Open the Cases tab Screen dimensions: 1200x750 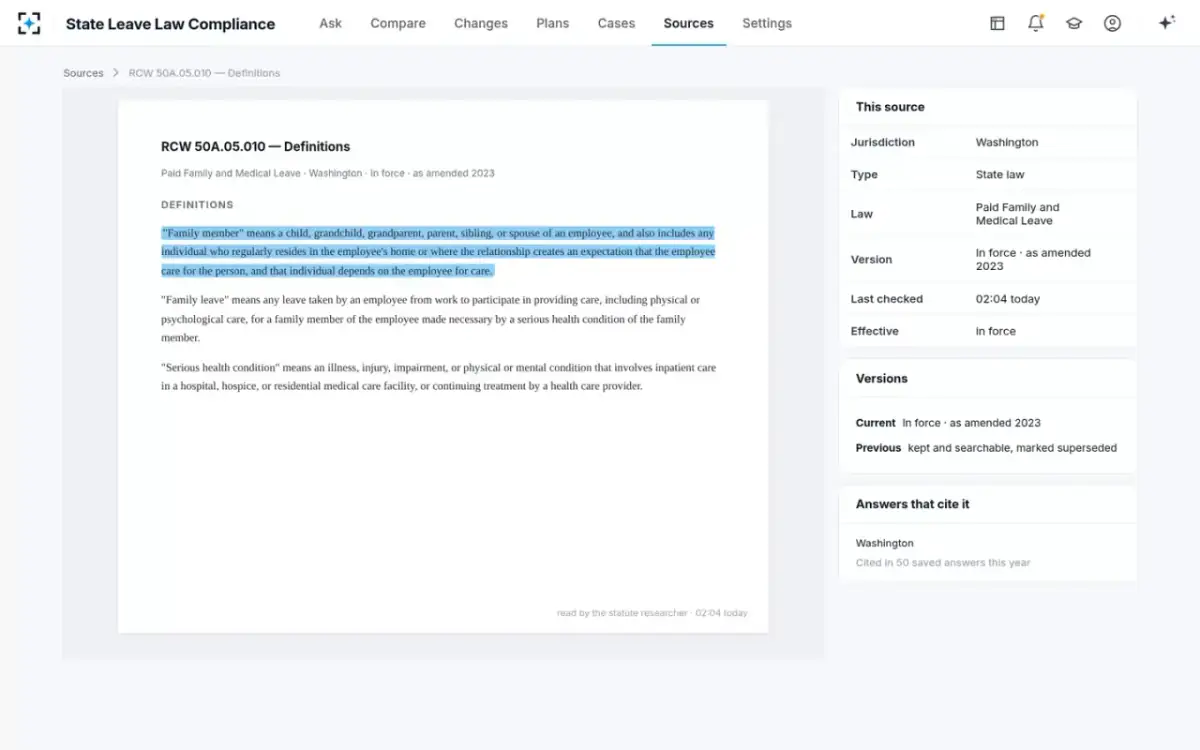616,23
